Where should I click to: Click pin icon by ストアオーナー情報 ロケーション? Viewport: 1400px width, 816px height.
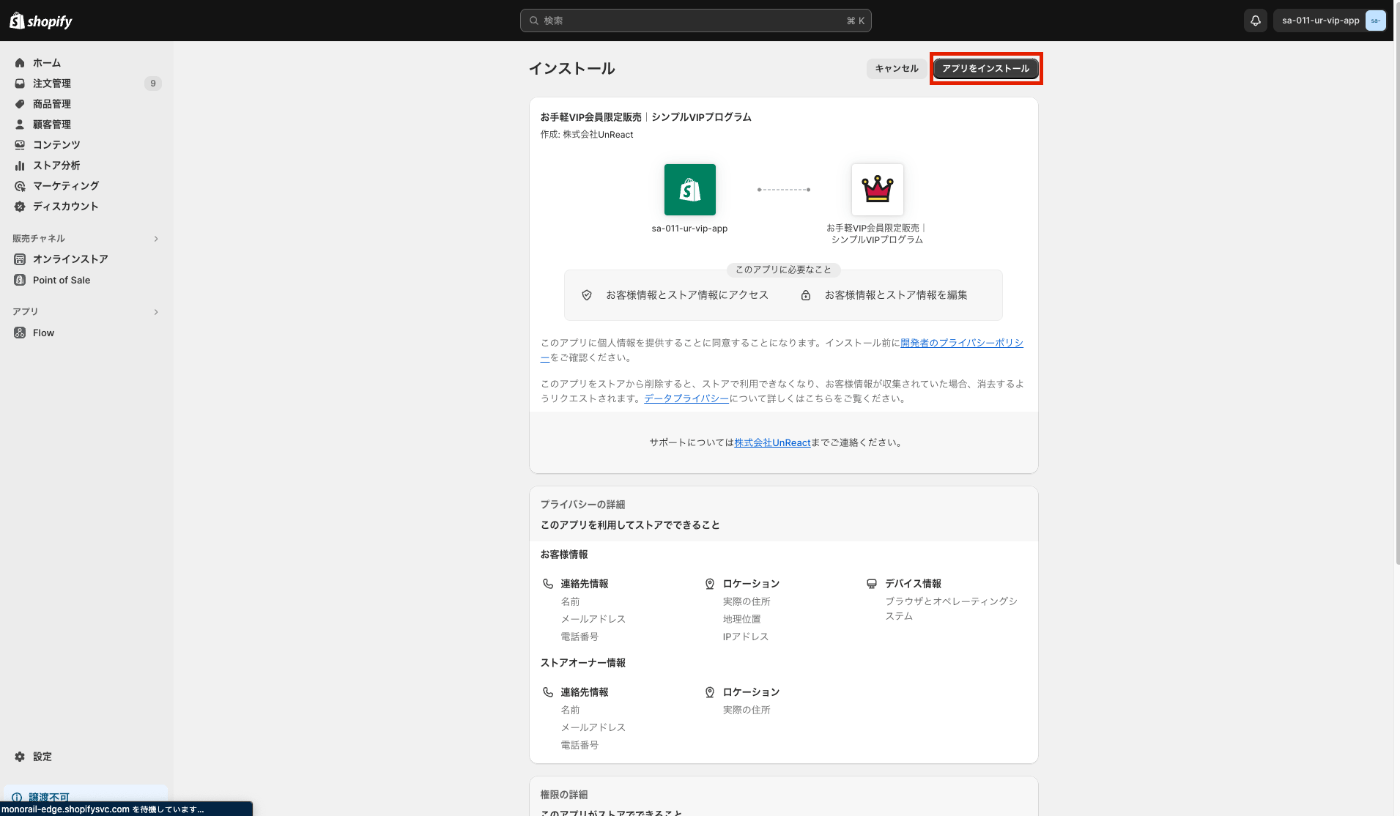(x=710, y=692)
